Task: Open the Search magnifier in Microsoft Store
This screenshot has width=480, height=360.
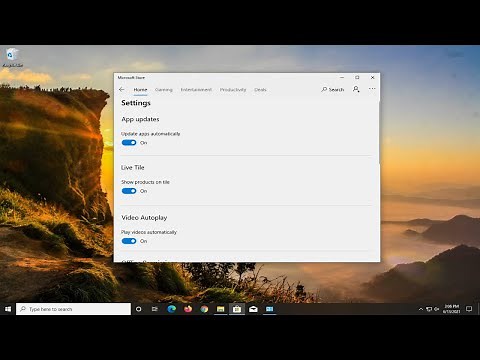Action: coord(333,89)
